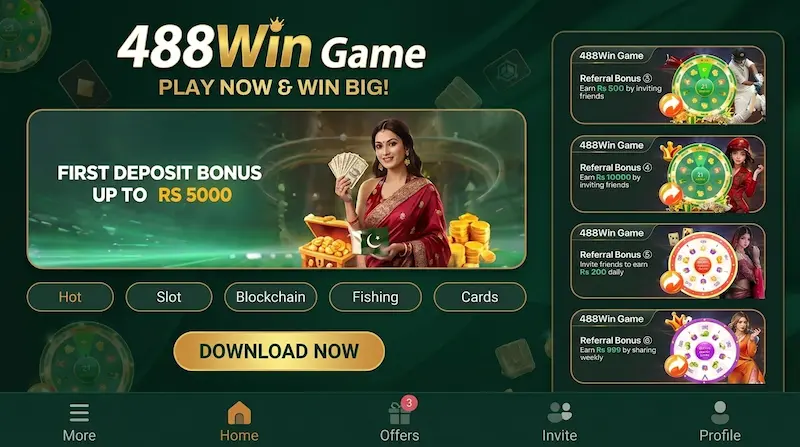Tap share arrow on Rs 200 daily card

[x=671, y=282]
